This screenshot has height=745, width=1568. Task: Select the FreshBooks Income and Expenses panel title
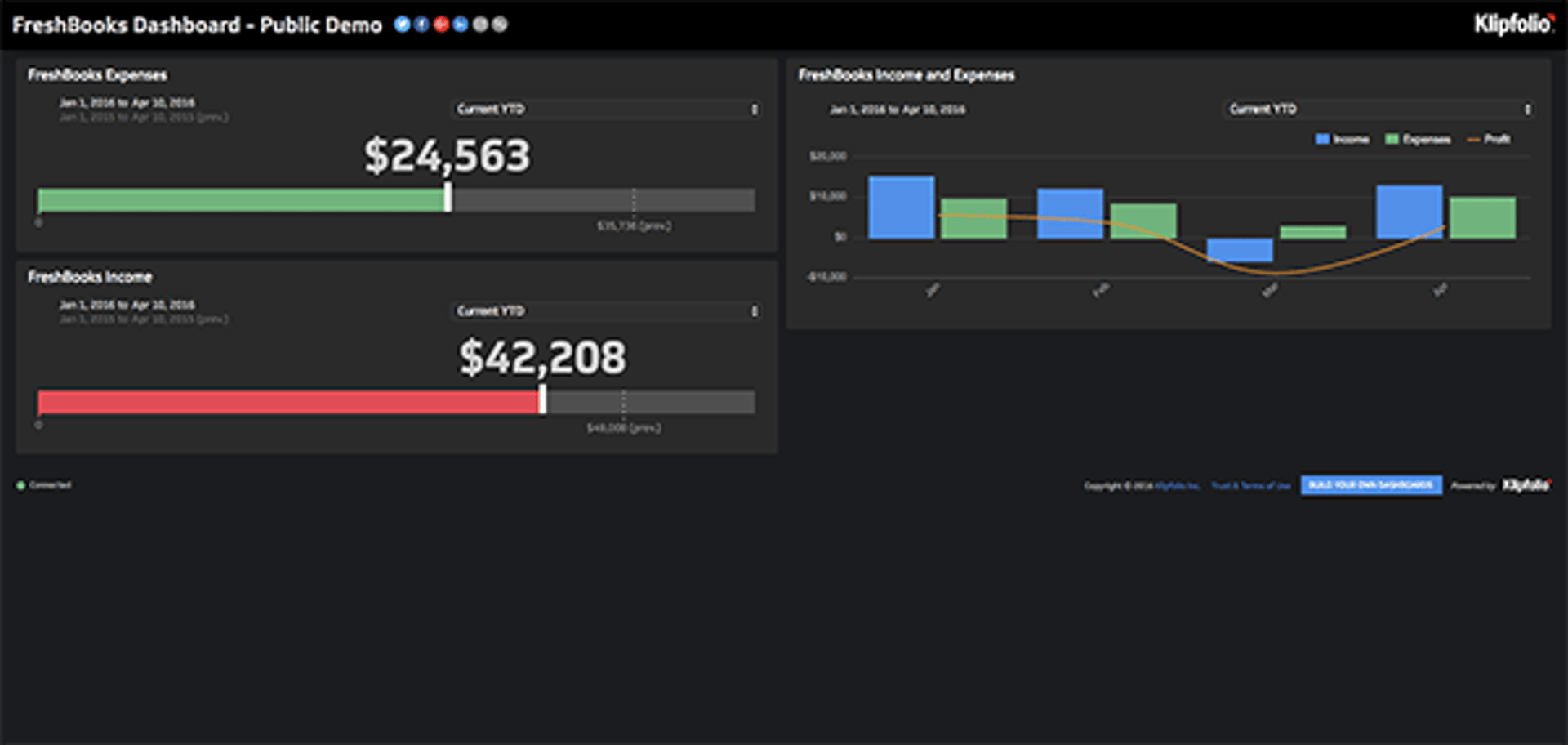pyautogui.click(x=906, y=74)
